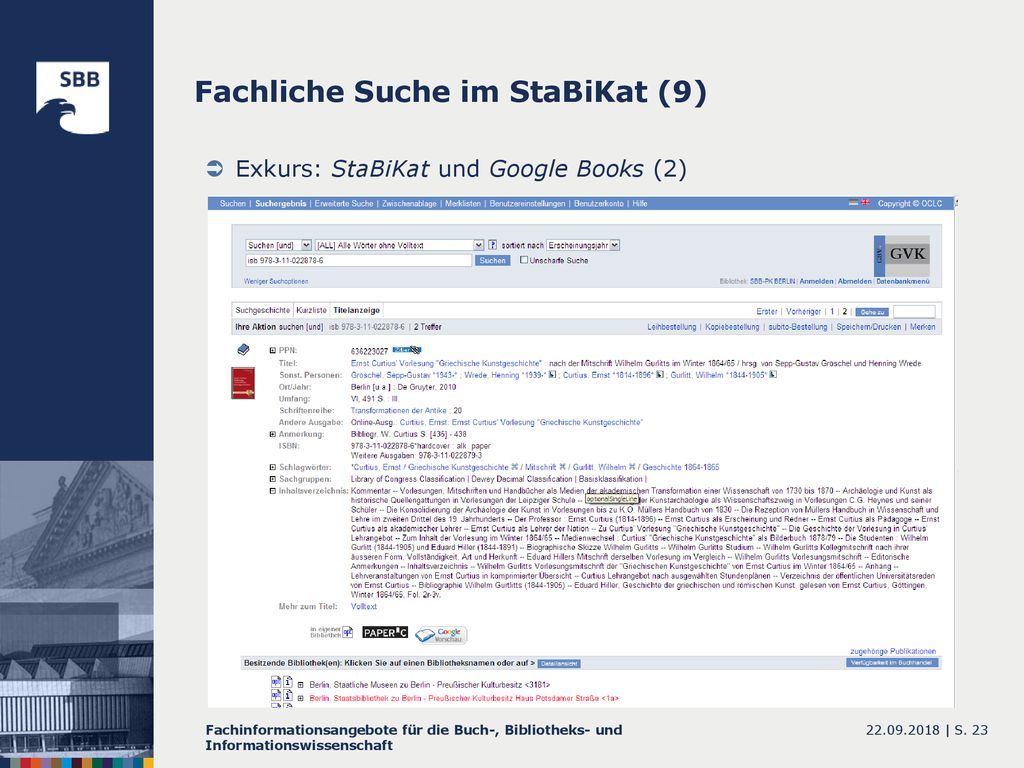
Task: Click the help question mark icon
Action: [x=493, y=245]
